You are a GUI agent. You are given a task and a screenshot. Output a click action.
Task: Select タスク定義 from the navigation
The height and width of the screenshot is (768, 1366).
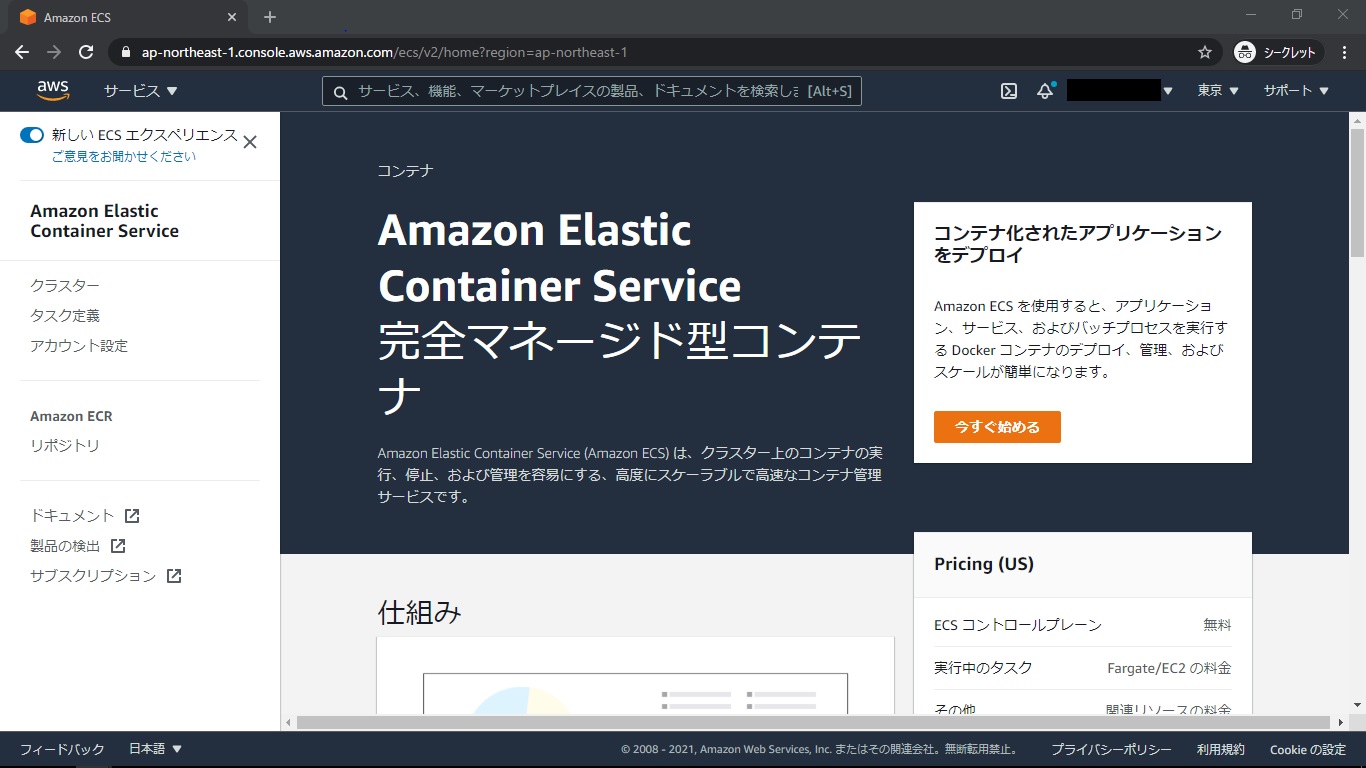(65, 316)
